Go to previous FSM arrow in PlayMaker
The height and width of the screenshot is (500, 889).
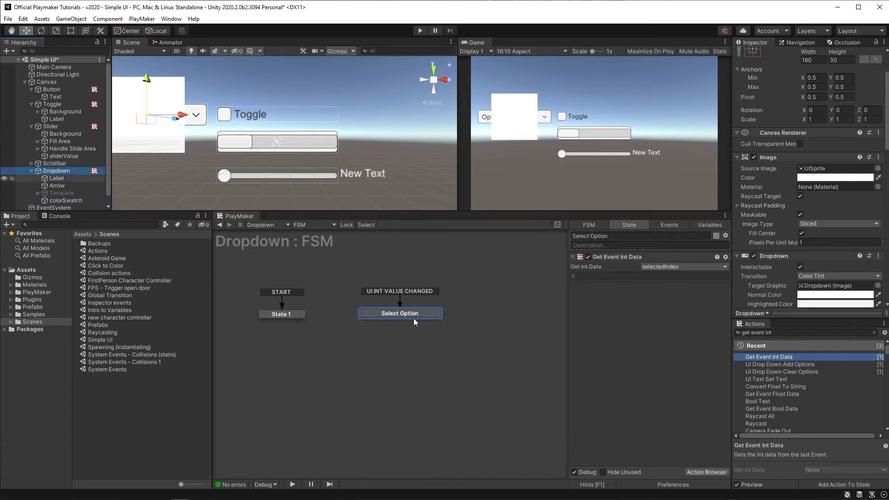(220, 225)
